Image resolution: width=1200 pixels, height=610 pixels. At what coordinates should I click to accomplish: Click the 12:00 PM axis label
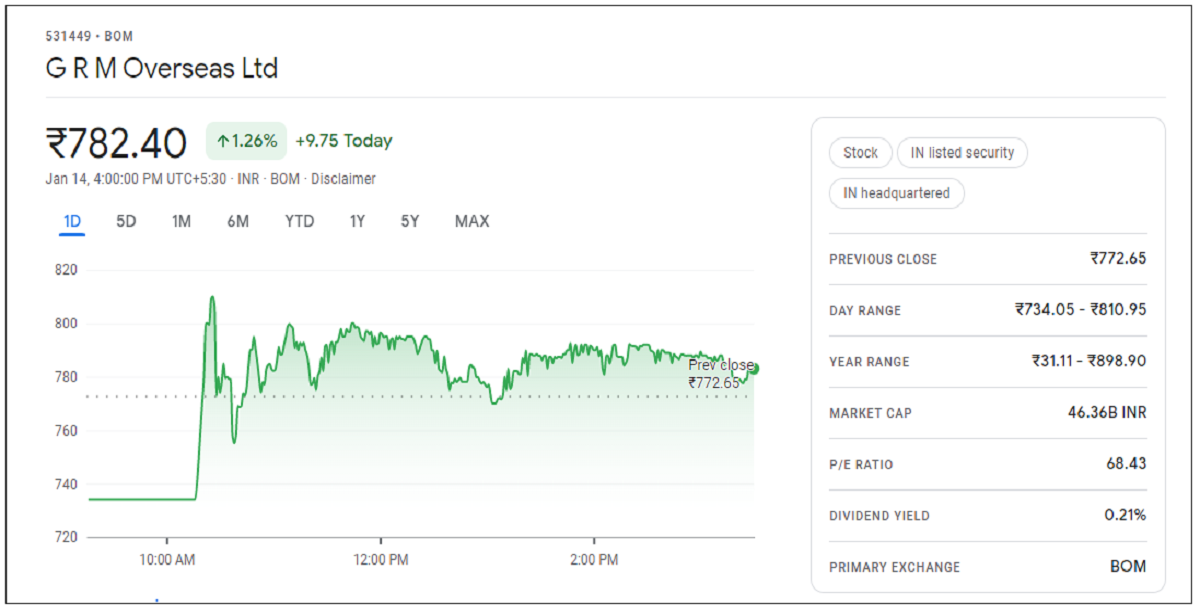coord(381,560)
